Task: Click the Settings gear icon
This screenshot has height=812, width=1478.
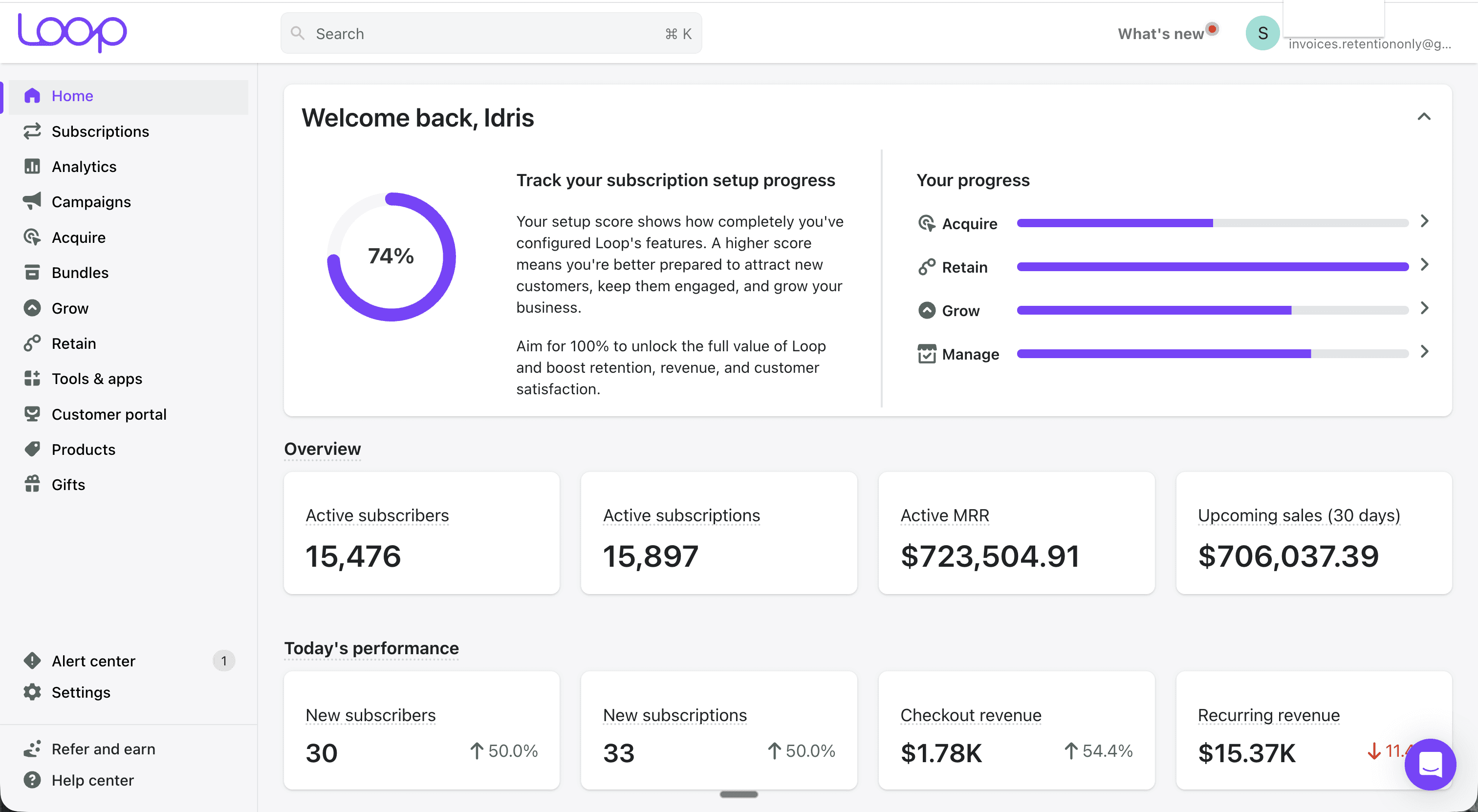Action: pyautogui.click(x=32, y=692)
